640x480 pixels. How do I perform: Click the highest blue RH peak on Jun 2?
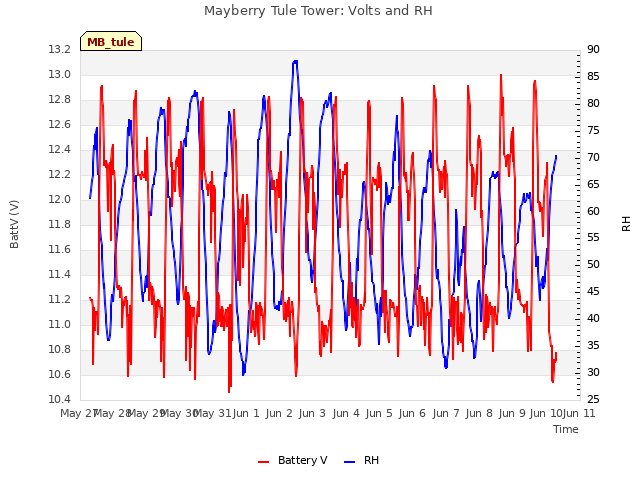(x=295, y=61)
